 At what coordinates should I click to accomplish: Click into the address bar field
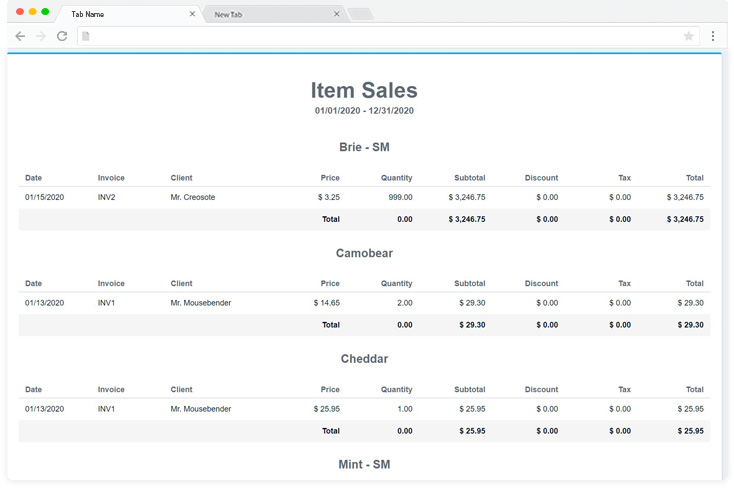(380, 36)
